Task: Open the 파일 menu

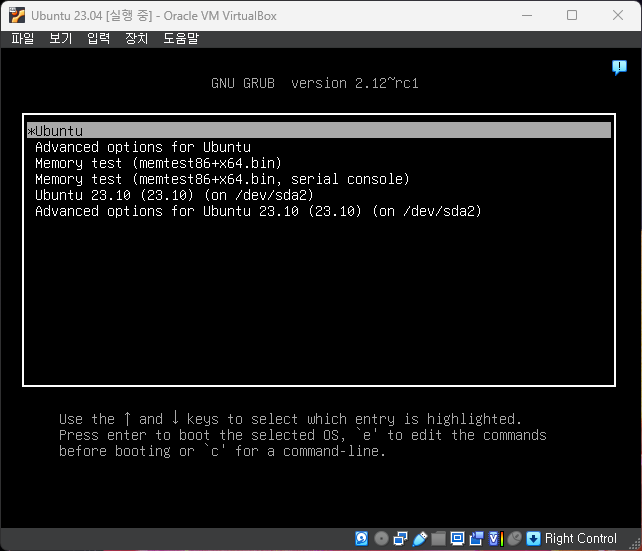Action: [x=23, y=38]
